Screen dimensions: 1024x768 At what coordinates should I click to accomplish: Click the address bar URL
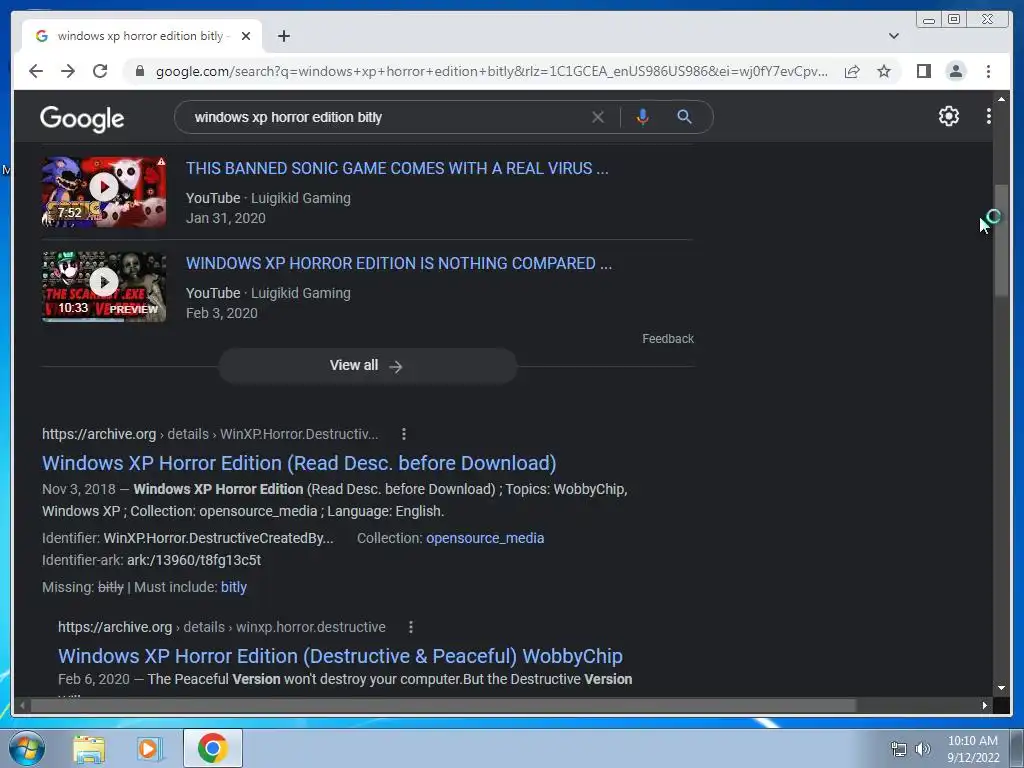pyautogui.click(x=491, y=71)
